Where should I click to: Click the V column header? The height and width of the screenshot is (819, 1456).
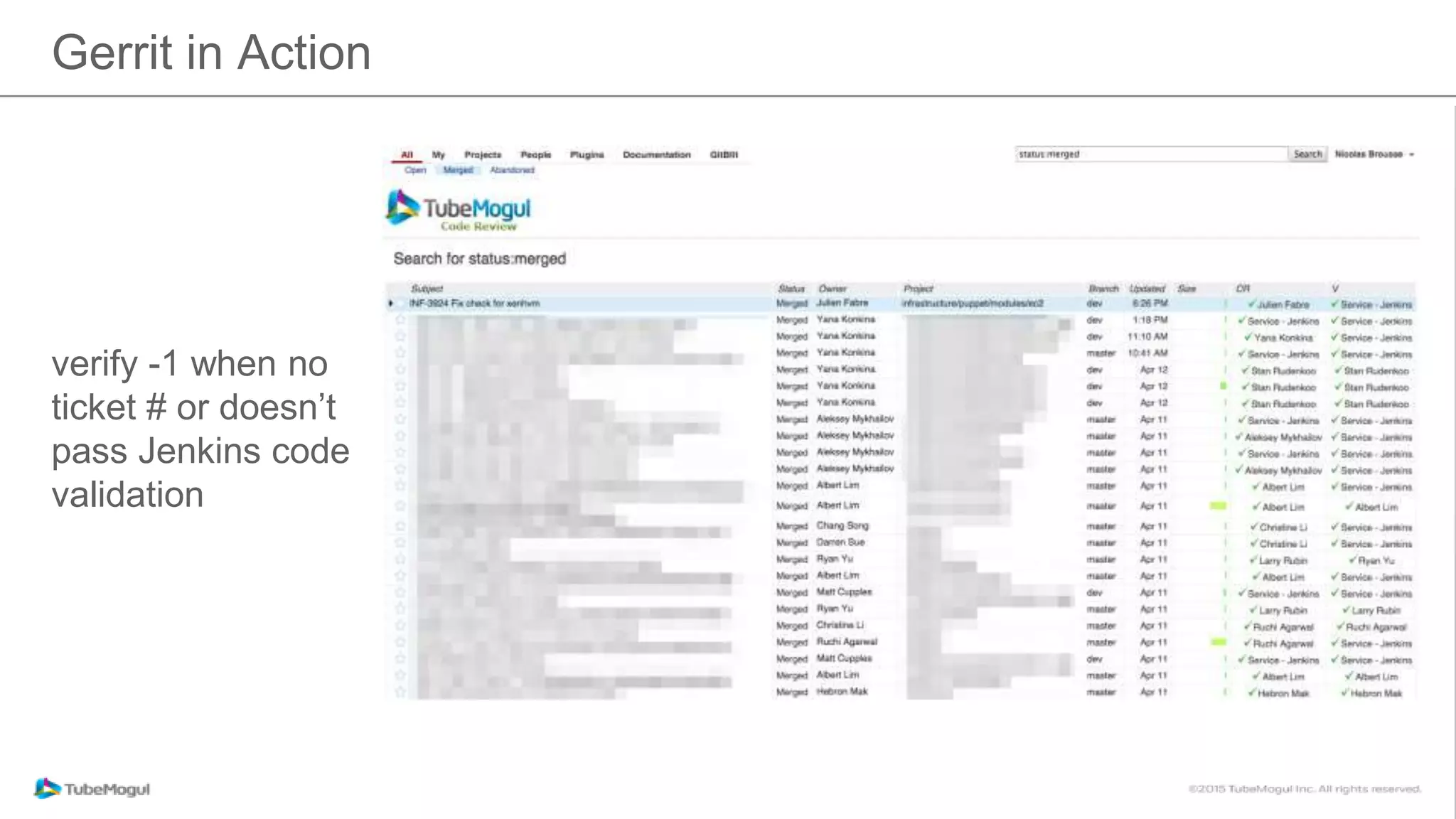point(1335,289)
